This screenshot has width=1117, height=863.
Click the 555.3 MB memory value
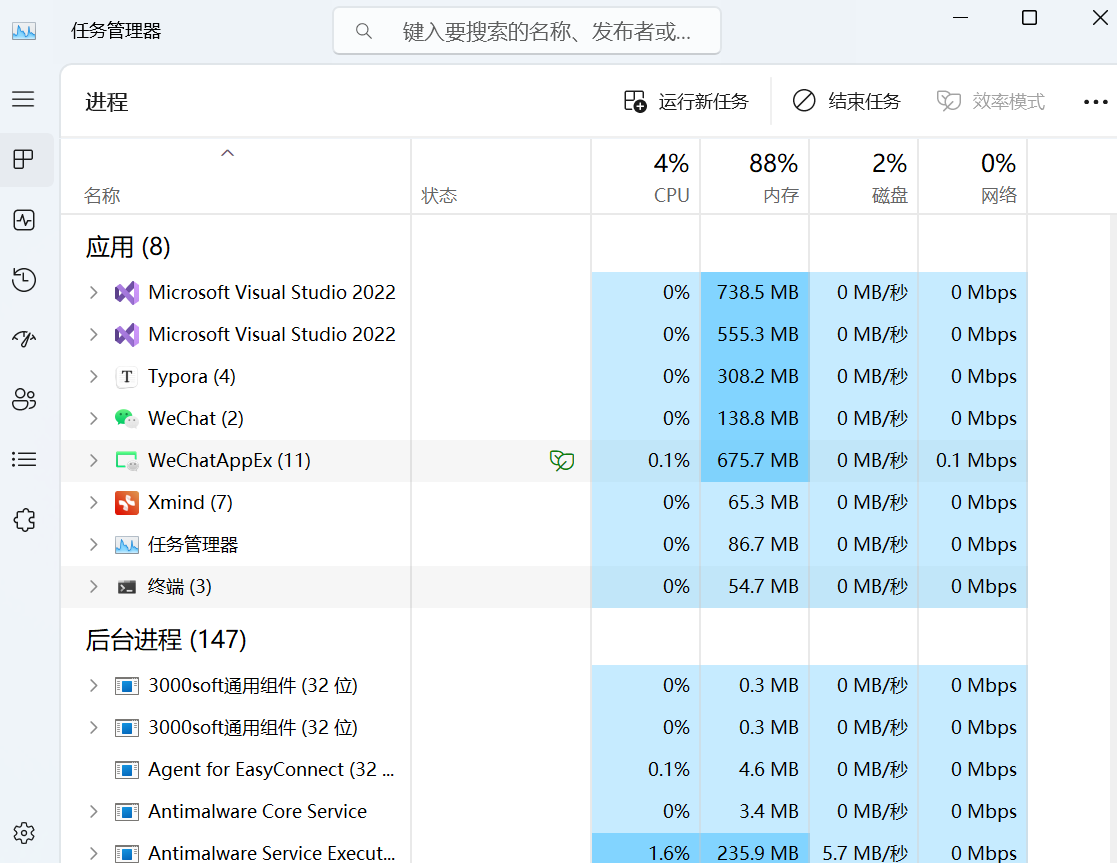point(757,334)
